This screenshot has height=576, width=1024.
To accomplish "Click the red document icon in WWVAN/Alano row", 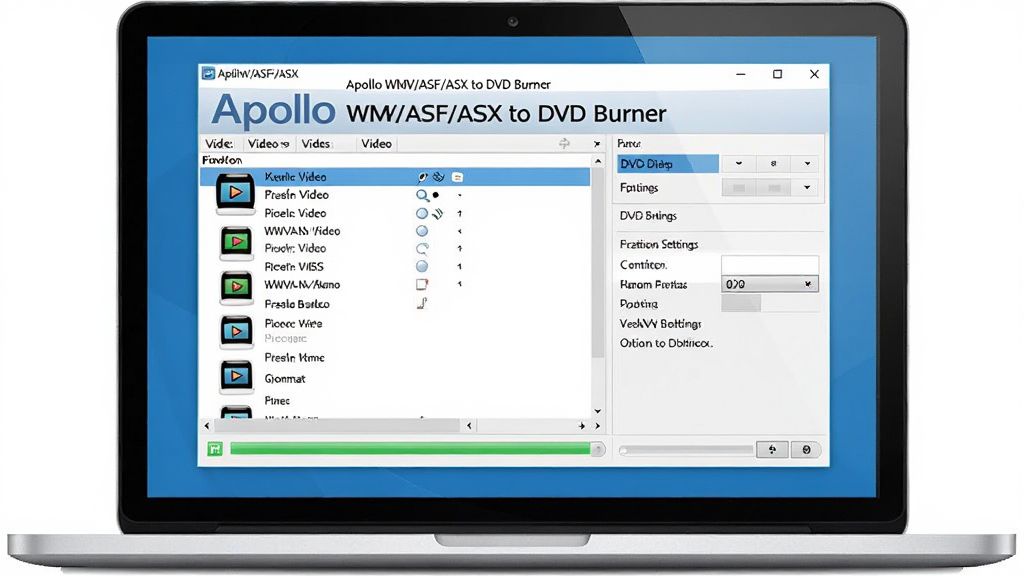I will click(x=422, y=284).
